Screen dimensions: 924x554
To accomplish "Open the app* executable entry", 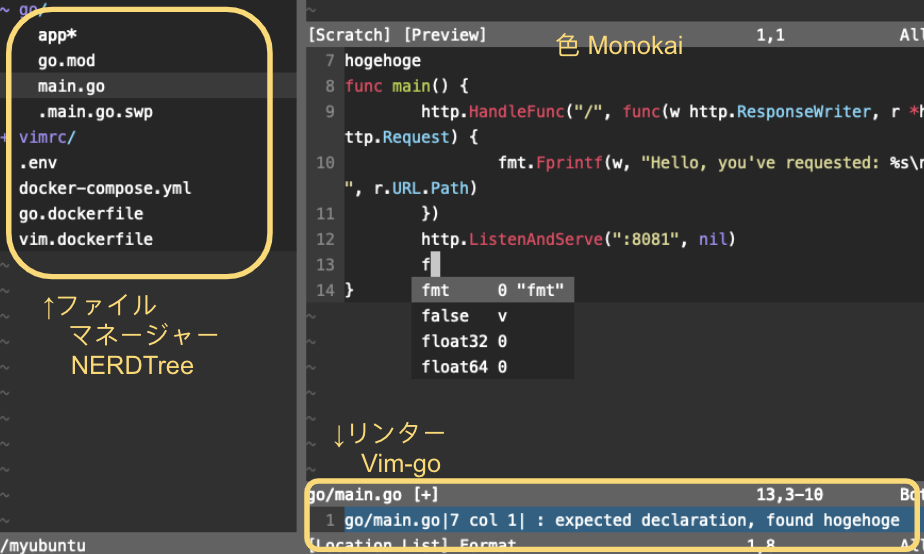I will (58, 36).
